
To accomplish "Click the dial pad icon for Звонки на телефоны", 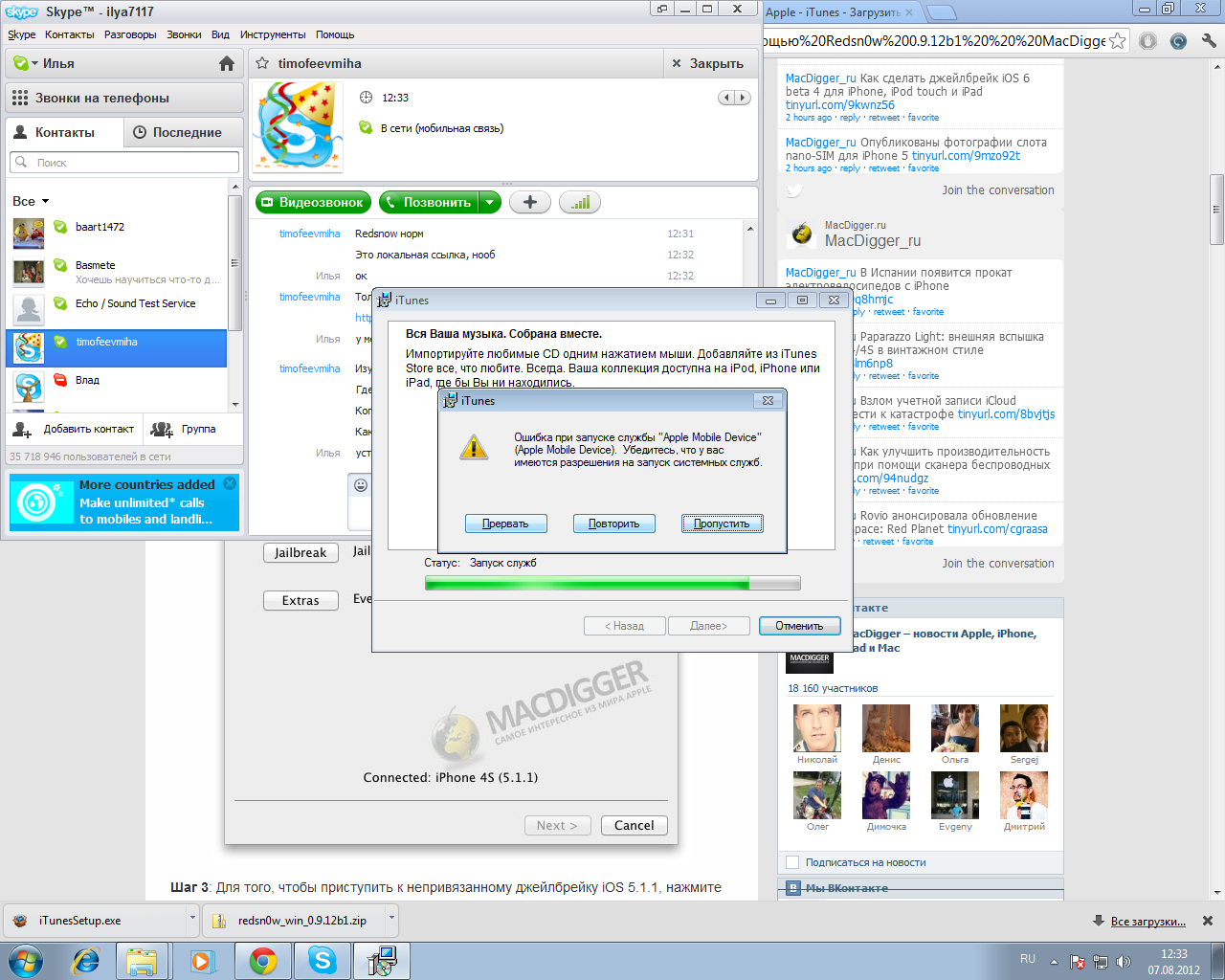I will (x=20, y=98).
